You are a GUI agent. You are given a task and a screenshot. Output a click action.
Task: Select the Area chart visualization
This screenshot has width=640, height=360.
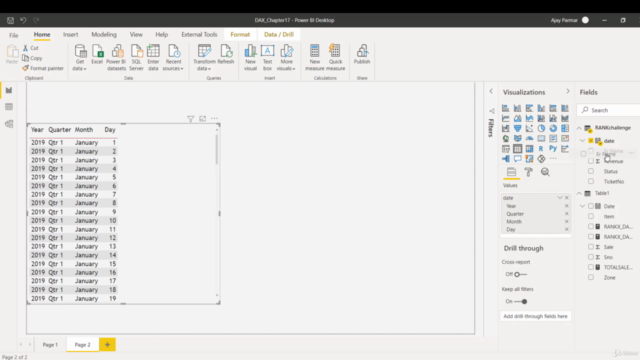pyautogui.click(x=517, y=118)
